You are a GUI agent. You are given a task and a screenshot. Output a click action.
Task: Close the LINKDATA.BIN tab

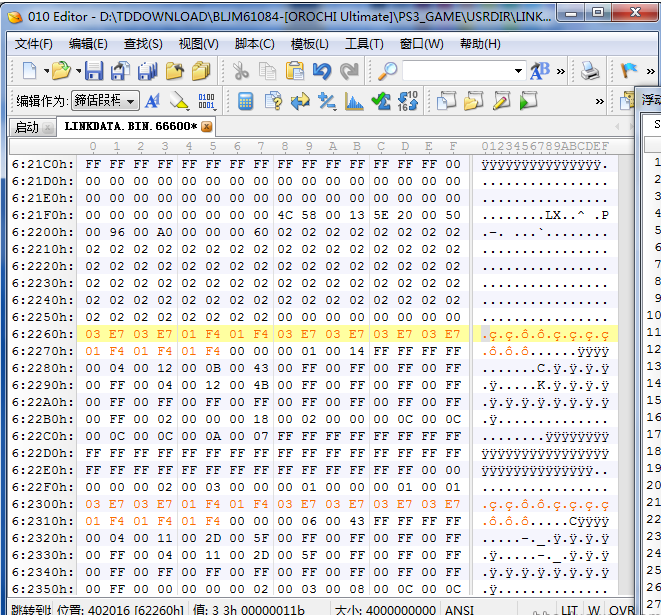207,127
